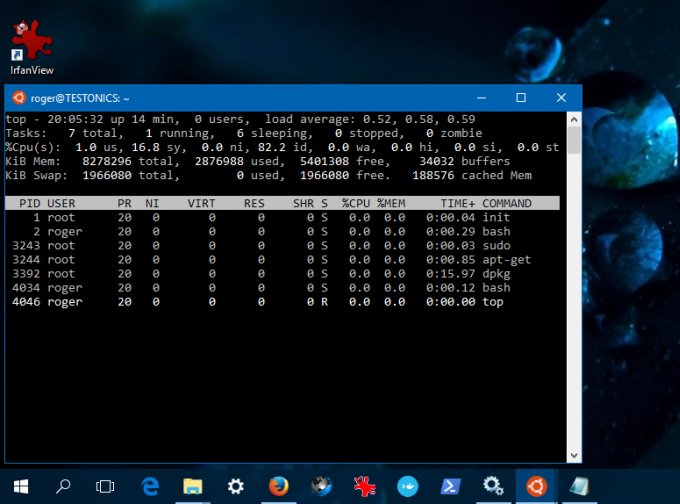Click the 'init' process command
Viewport: 680px width, 504px height.
pos(496,217)
